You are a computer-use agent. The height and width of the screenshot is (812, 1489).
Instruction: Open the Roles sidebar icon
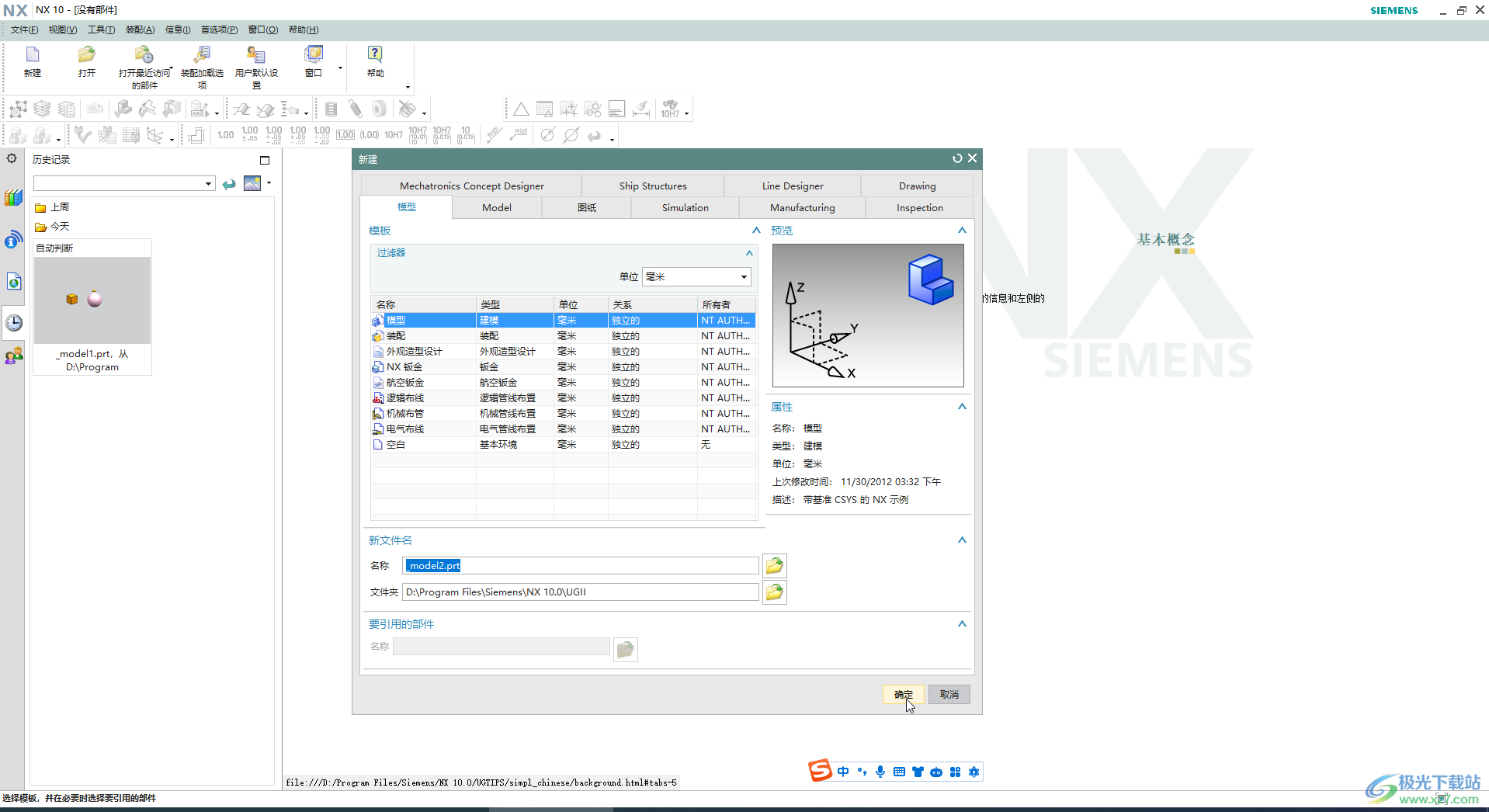pos(13,356)
